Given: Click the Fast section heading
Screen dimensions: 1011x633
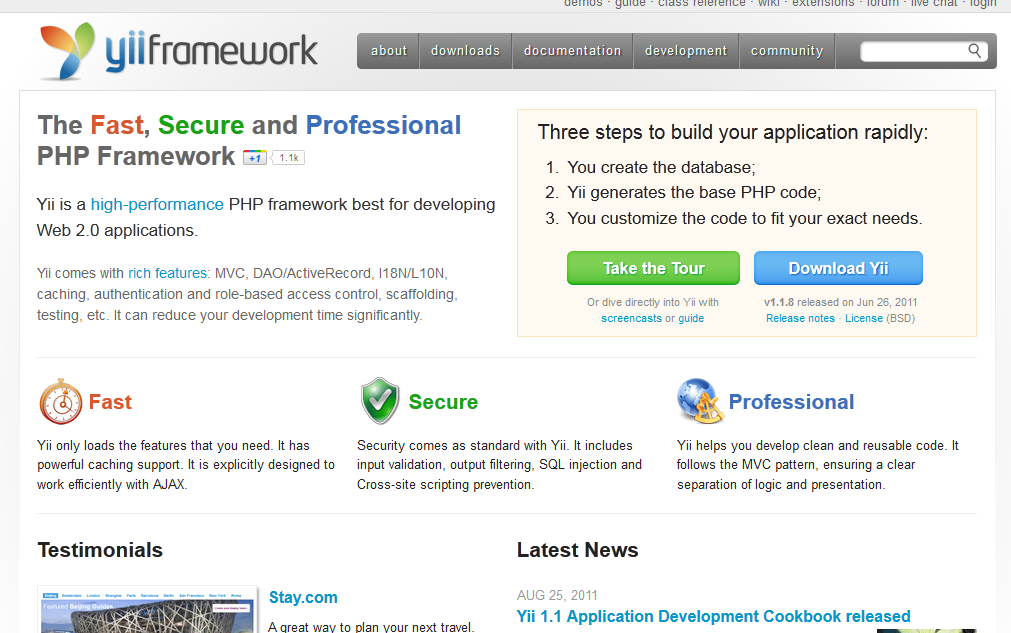Looking at the screenshot, I should [x=110, y=402].
